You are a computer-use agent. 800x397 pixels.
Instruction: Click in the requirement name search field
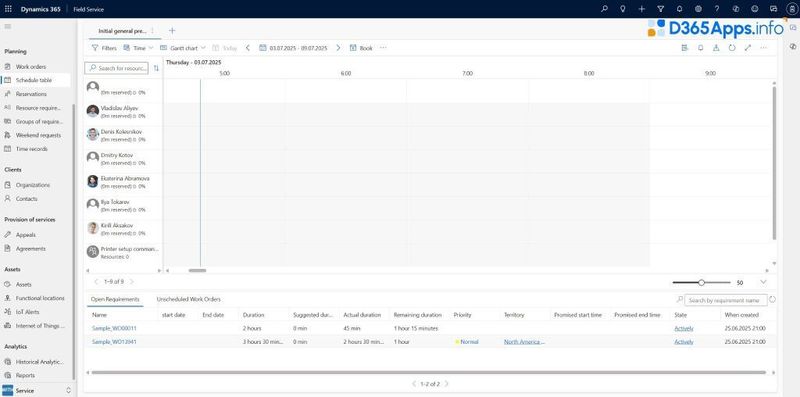pyautogui.click(x=726, y=301)
